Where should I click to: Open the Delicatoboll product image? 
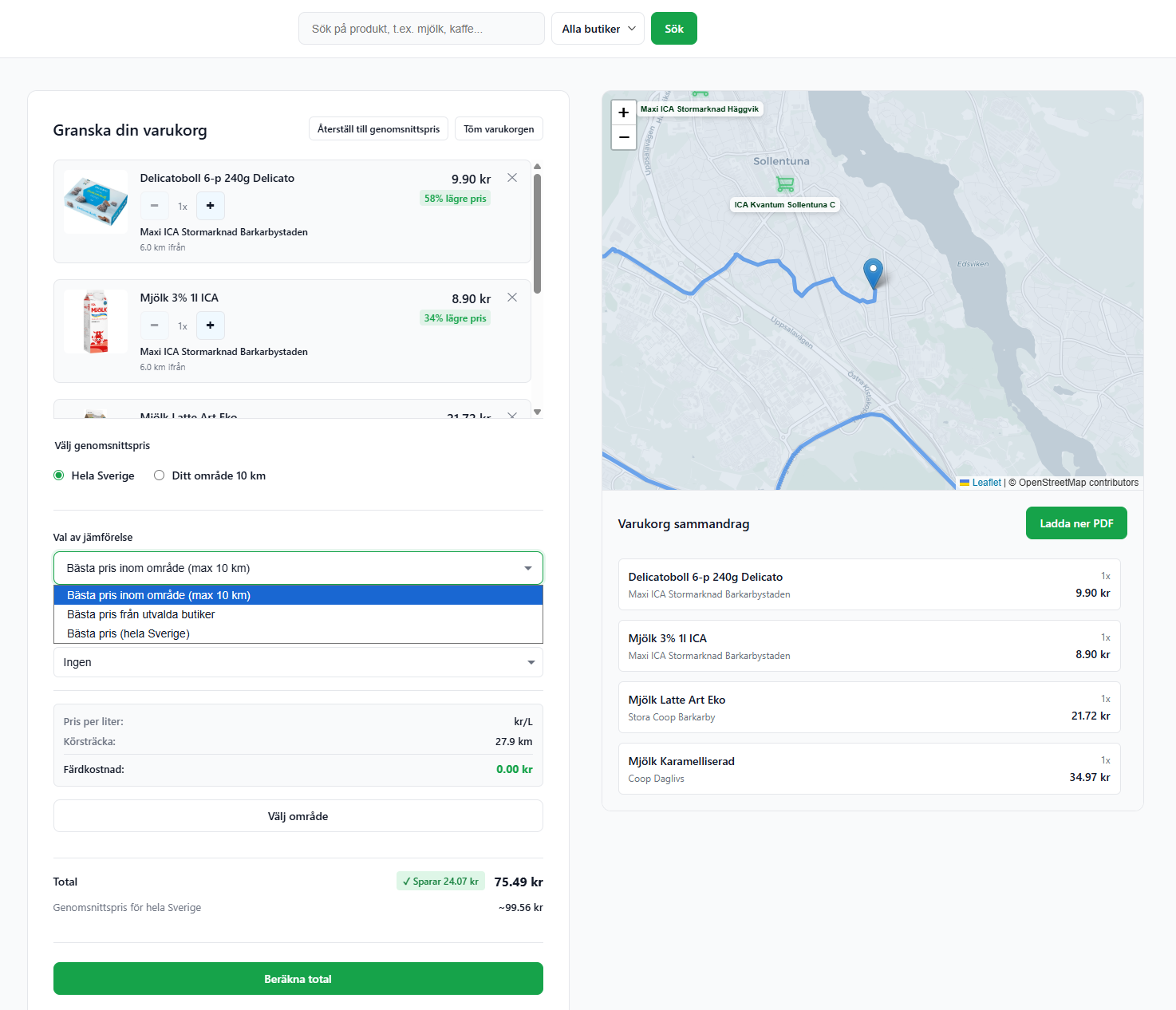point(96,202)
